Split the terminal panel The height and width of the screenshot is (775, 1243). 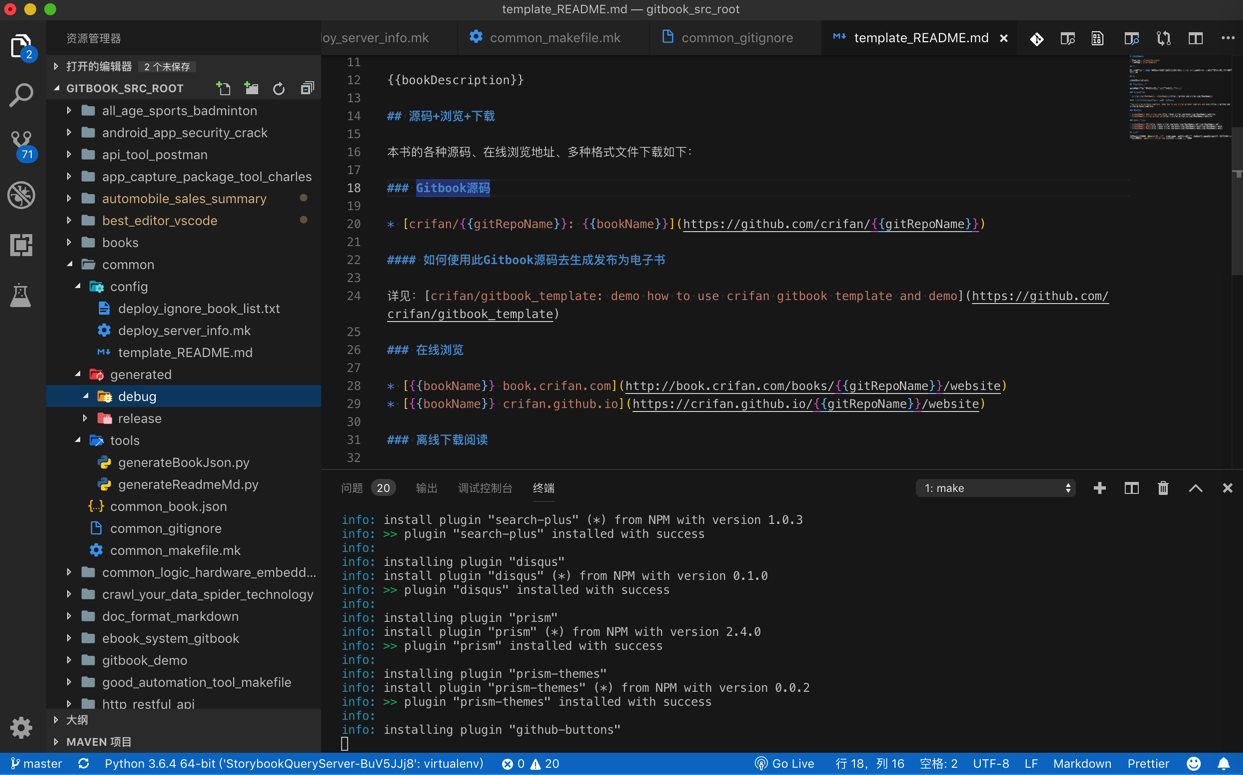1131,488
